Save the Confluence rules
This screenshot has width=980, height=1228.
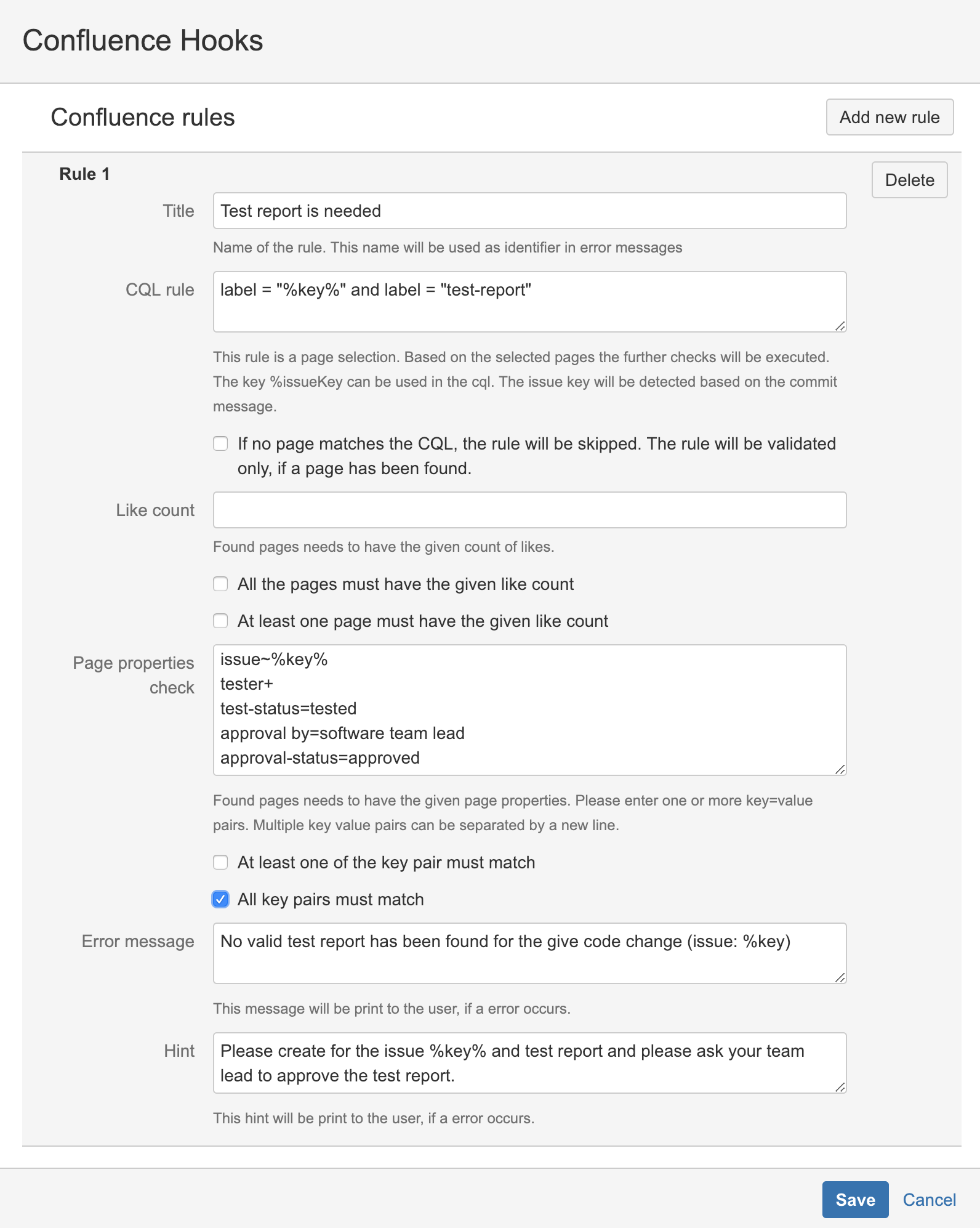pyautogui.click(x=854, y=1199)
